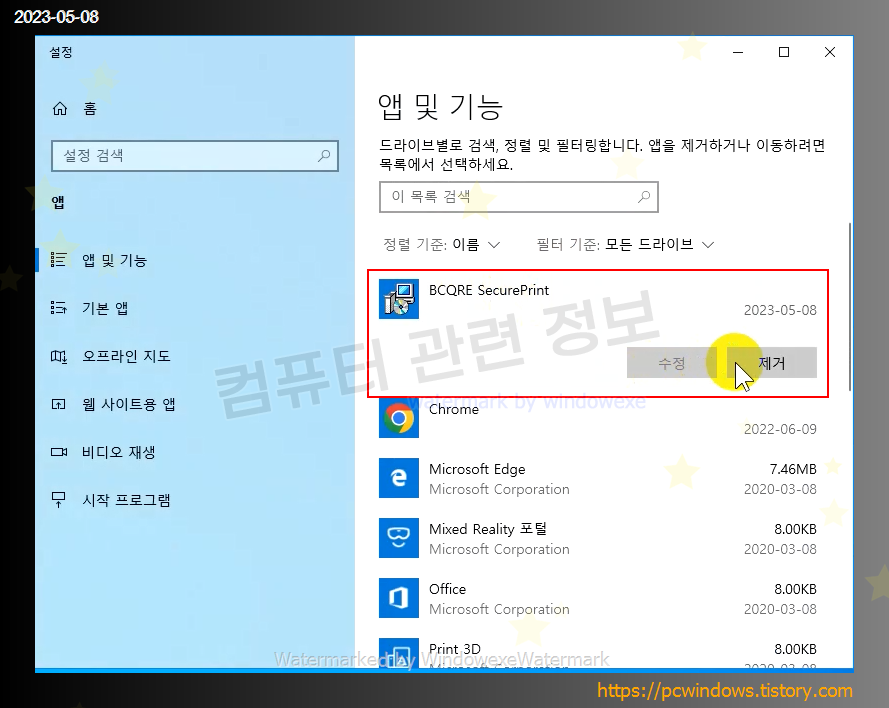Select the BCQRE SecurePrint name text
The width and height of the screenshot is (889, 708).
pos(489,290)
